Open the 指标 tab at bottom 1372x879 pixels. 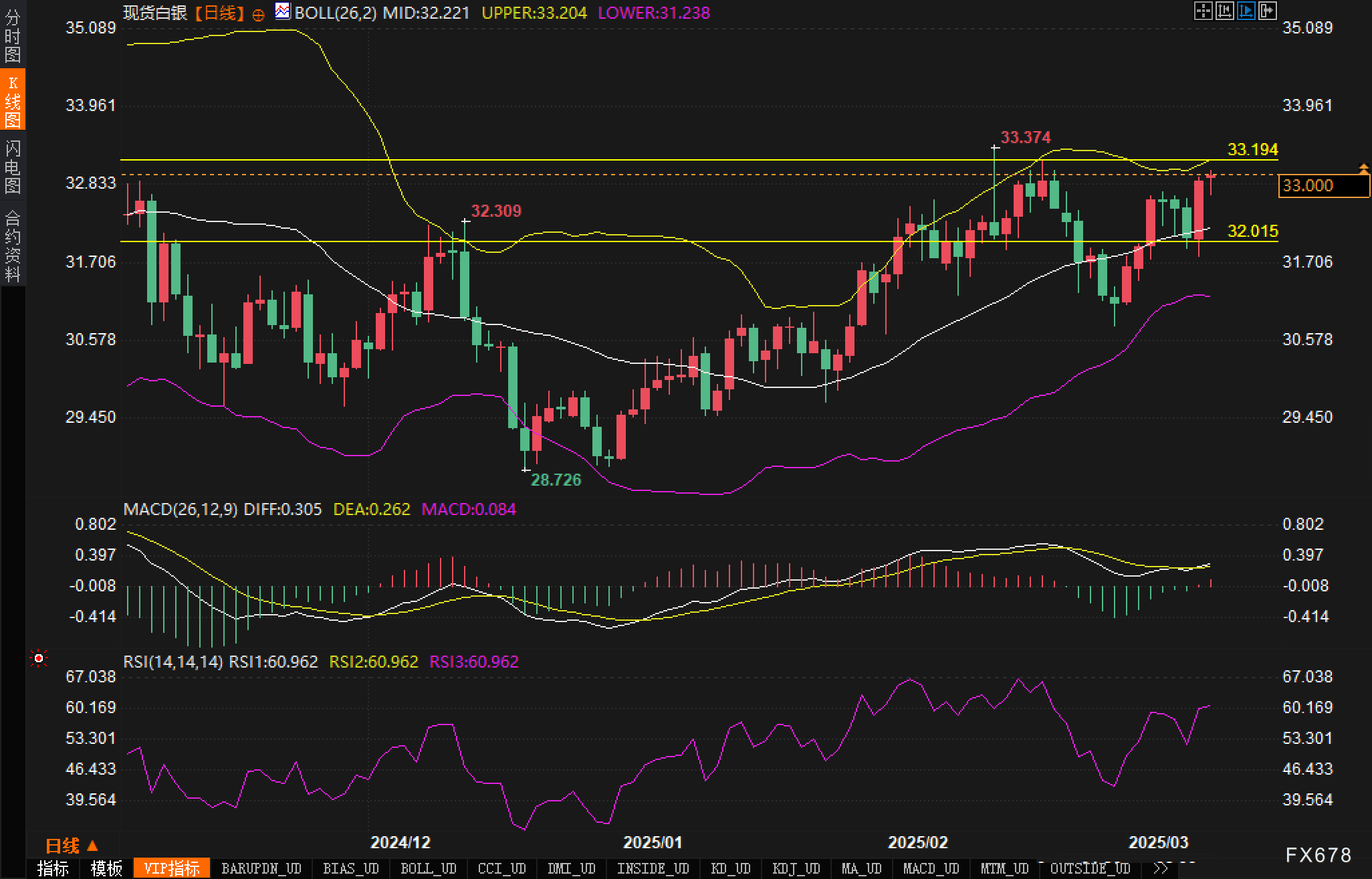(x=53, y=868)
